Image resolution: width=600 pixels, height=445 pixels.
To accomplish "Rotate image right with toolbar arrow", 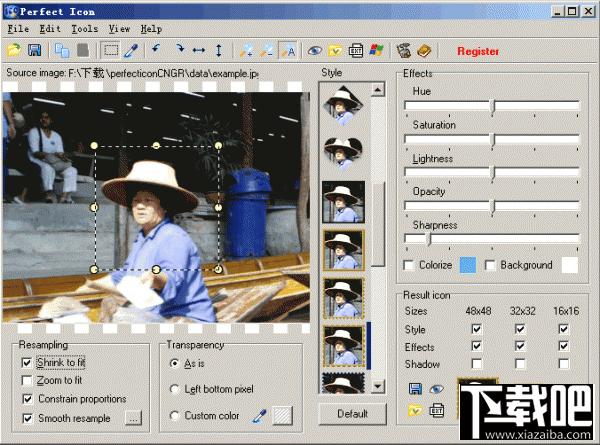I will pyautogui.click(x=179, y=50).
